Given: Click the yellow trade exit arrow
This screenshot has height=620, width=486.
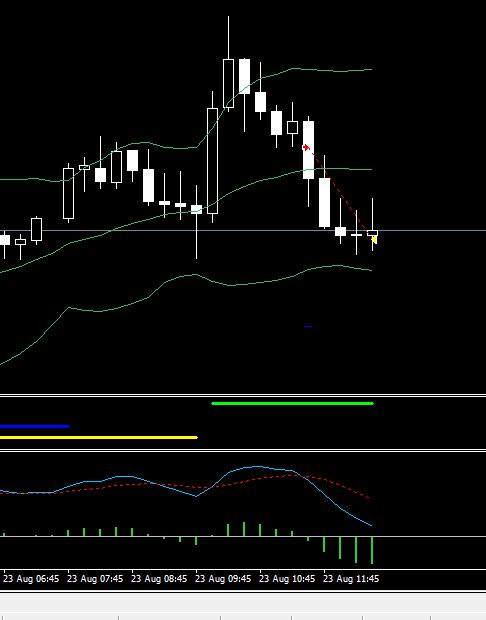Looking at the screenshot, I should (374, 240).
